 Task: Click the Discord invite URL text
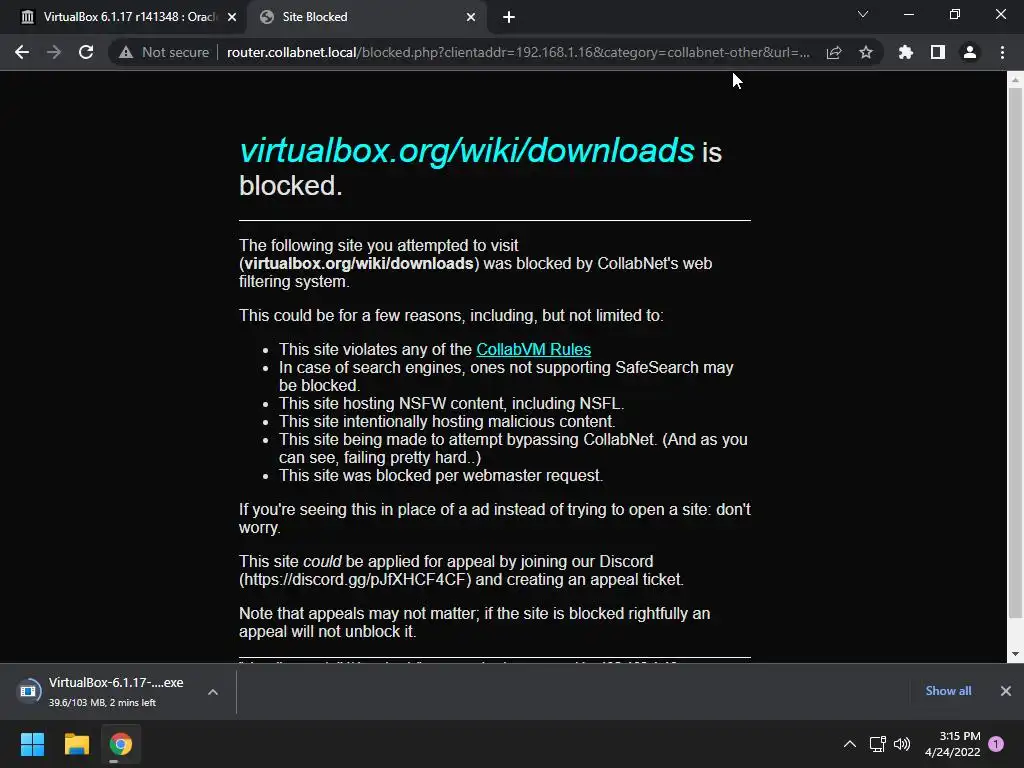pyautogui.click(x=355, y=579)
